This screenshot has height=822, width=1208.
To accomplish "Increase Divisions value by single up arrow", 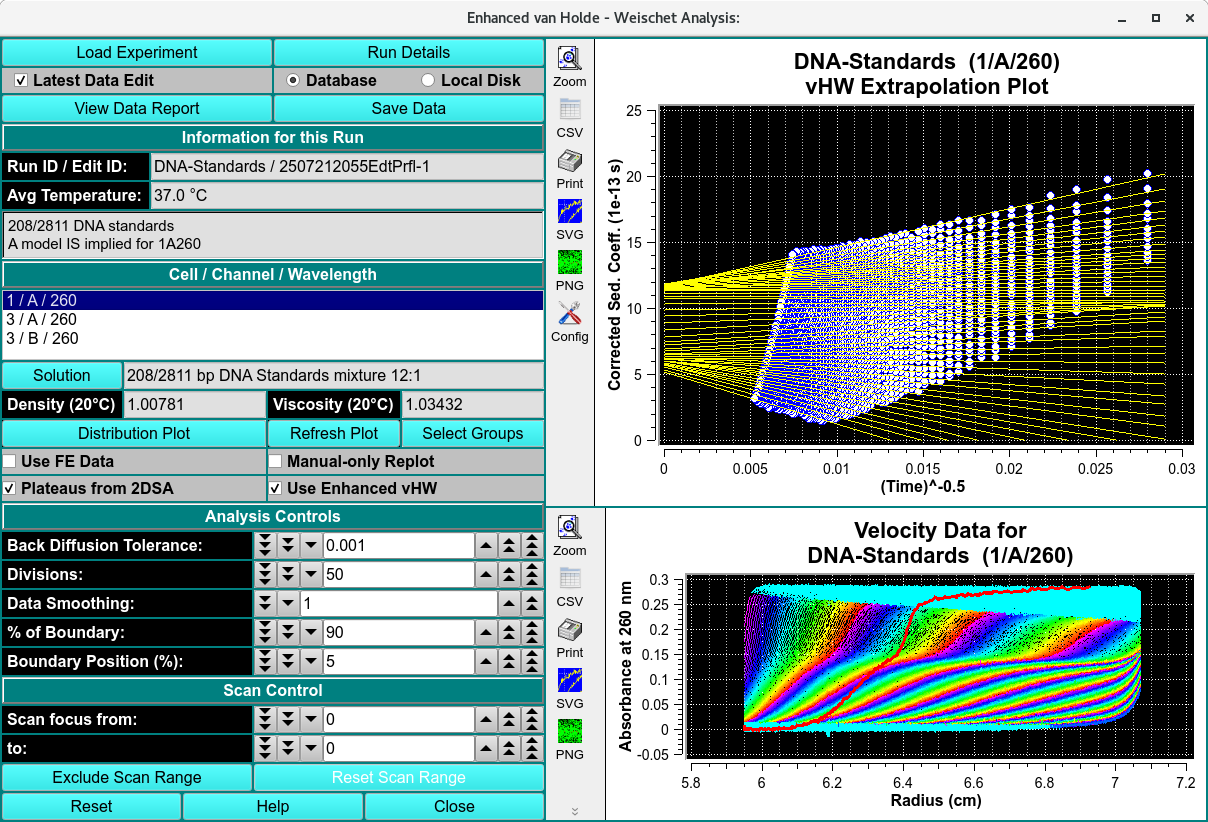I will click(484, 574).
